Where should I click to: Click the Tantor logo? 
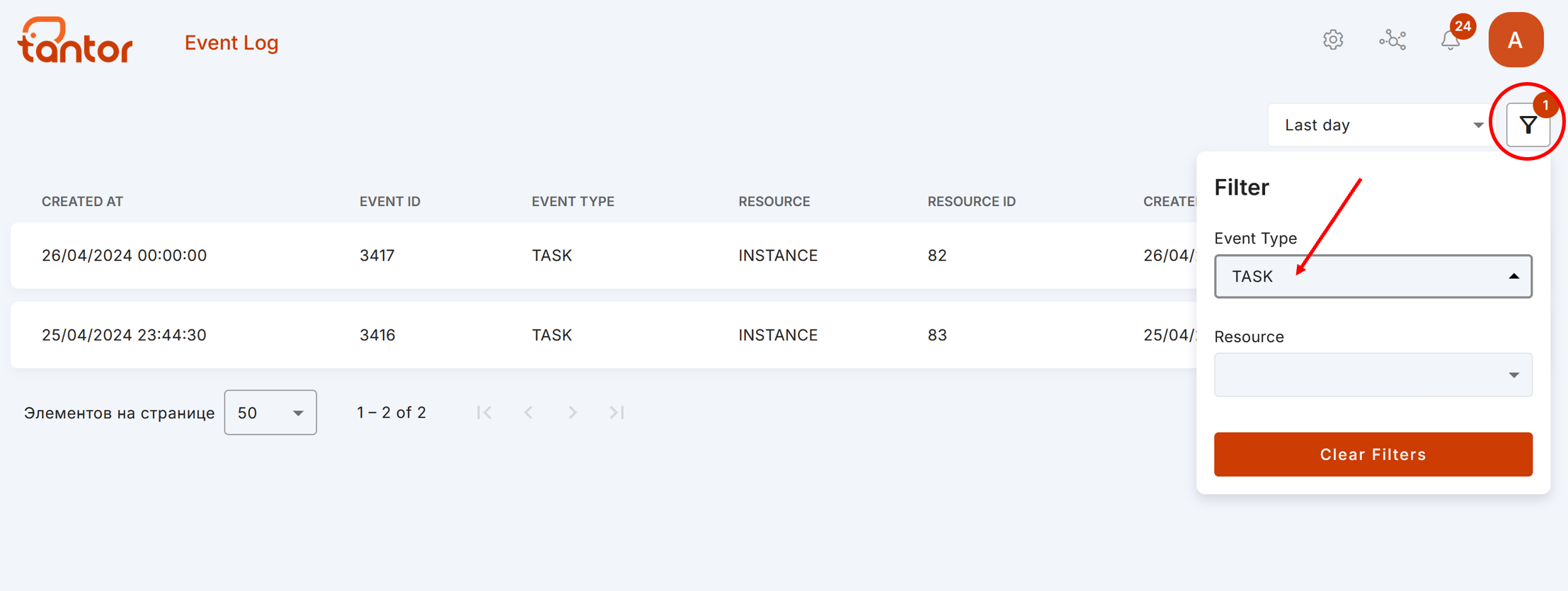[x=75, y=40]
